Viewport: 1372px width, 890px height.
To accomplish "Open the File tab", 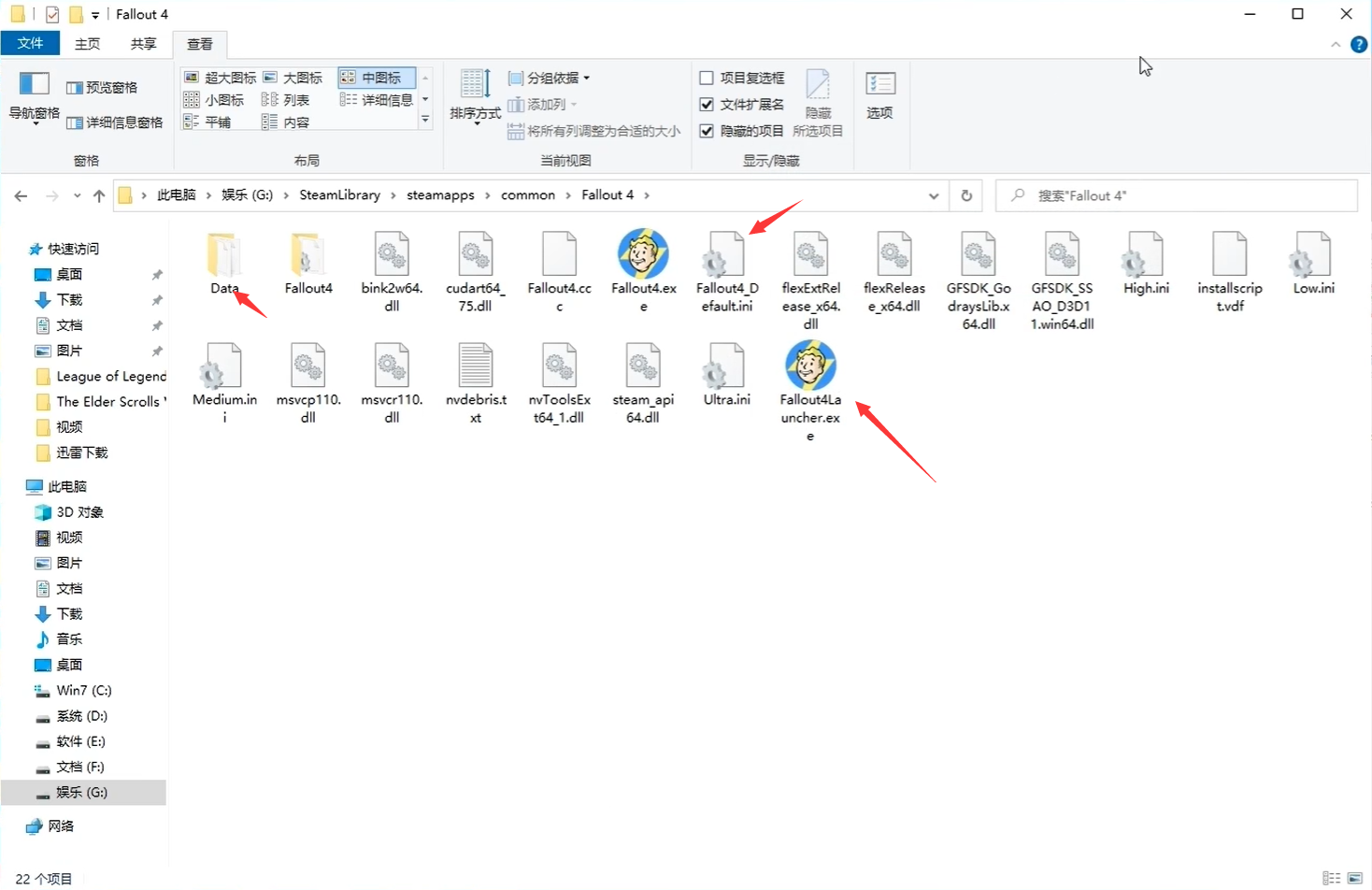I will pos(30,43).
